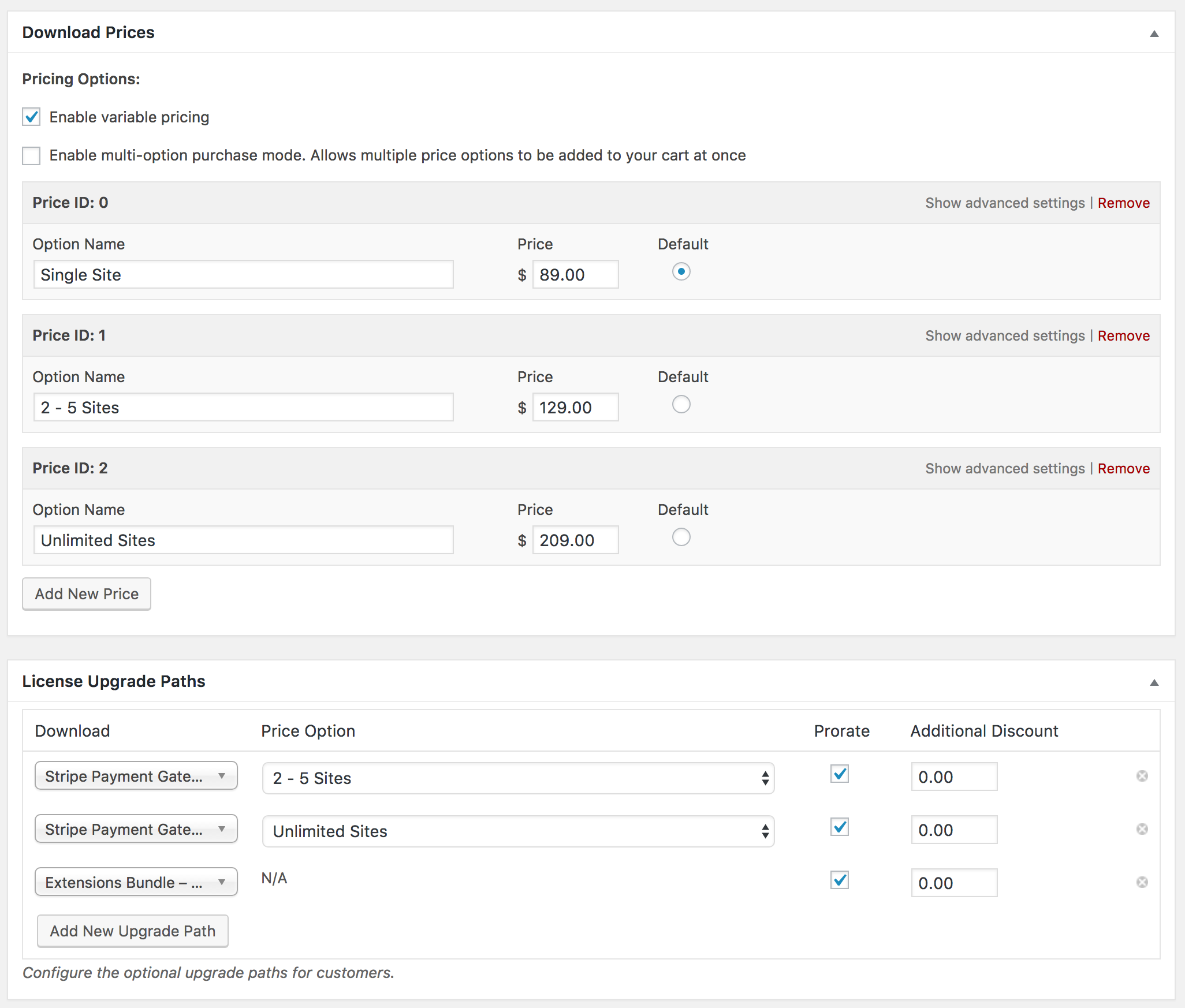Enable multi-option purchase mode checkbox
1185x1008 pixels.
point(31,155)
